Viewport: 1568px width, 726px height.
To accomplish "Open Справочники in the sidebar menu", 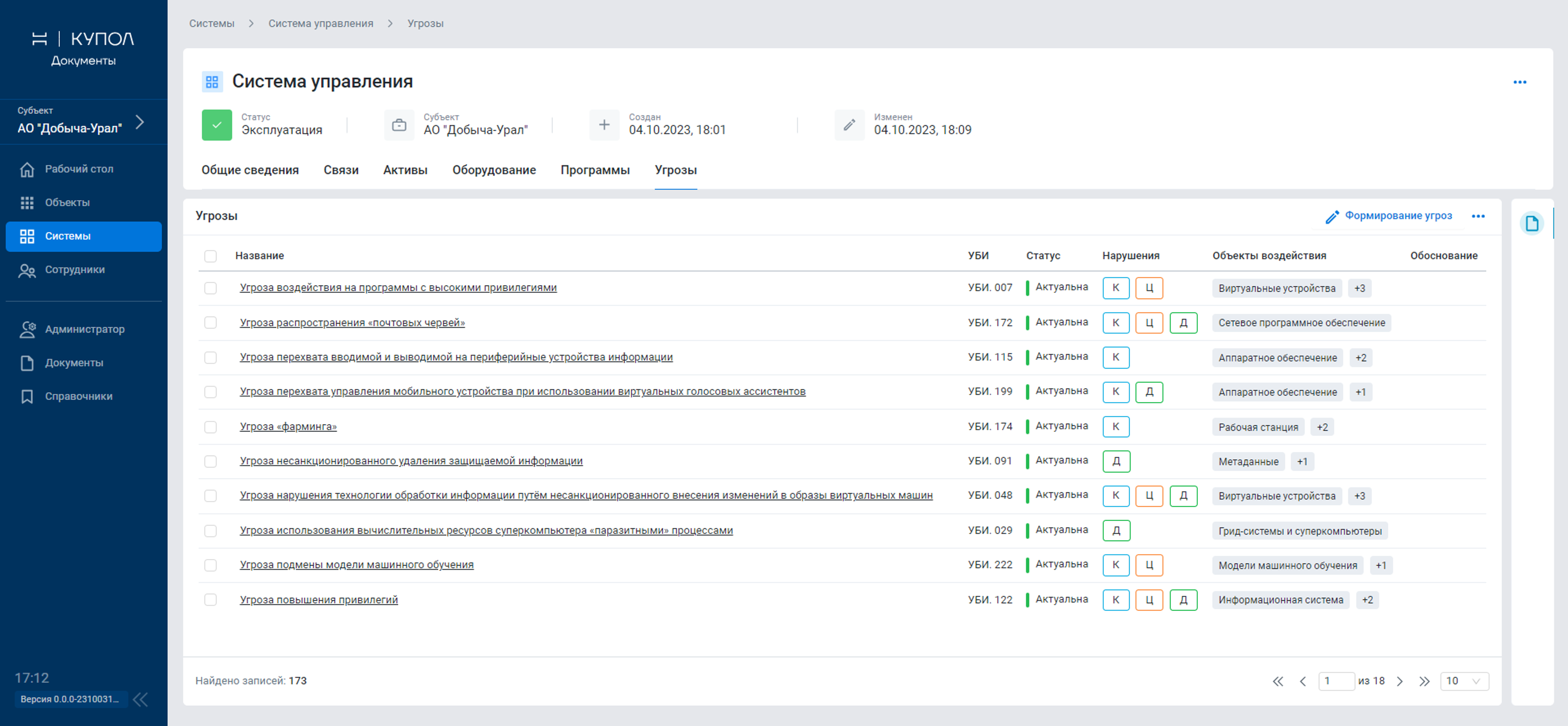I will tap(78, 396).
